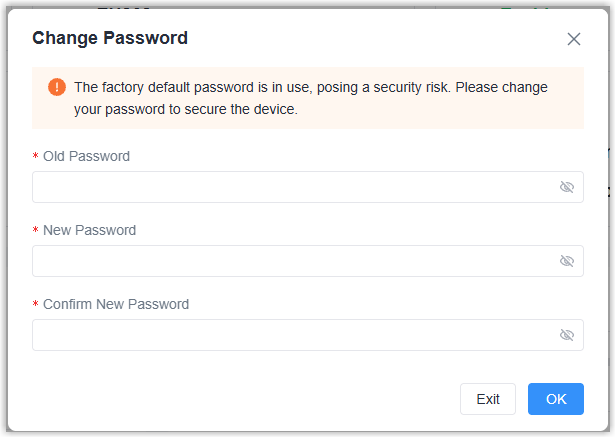The width and height of the screenshot is (616, 438).
Task: Close the Change Password dialog with X
Action: (x=574, y=39)
